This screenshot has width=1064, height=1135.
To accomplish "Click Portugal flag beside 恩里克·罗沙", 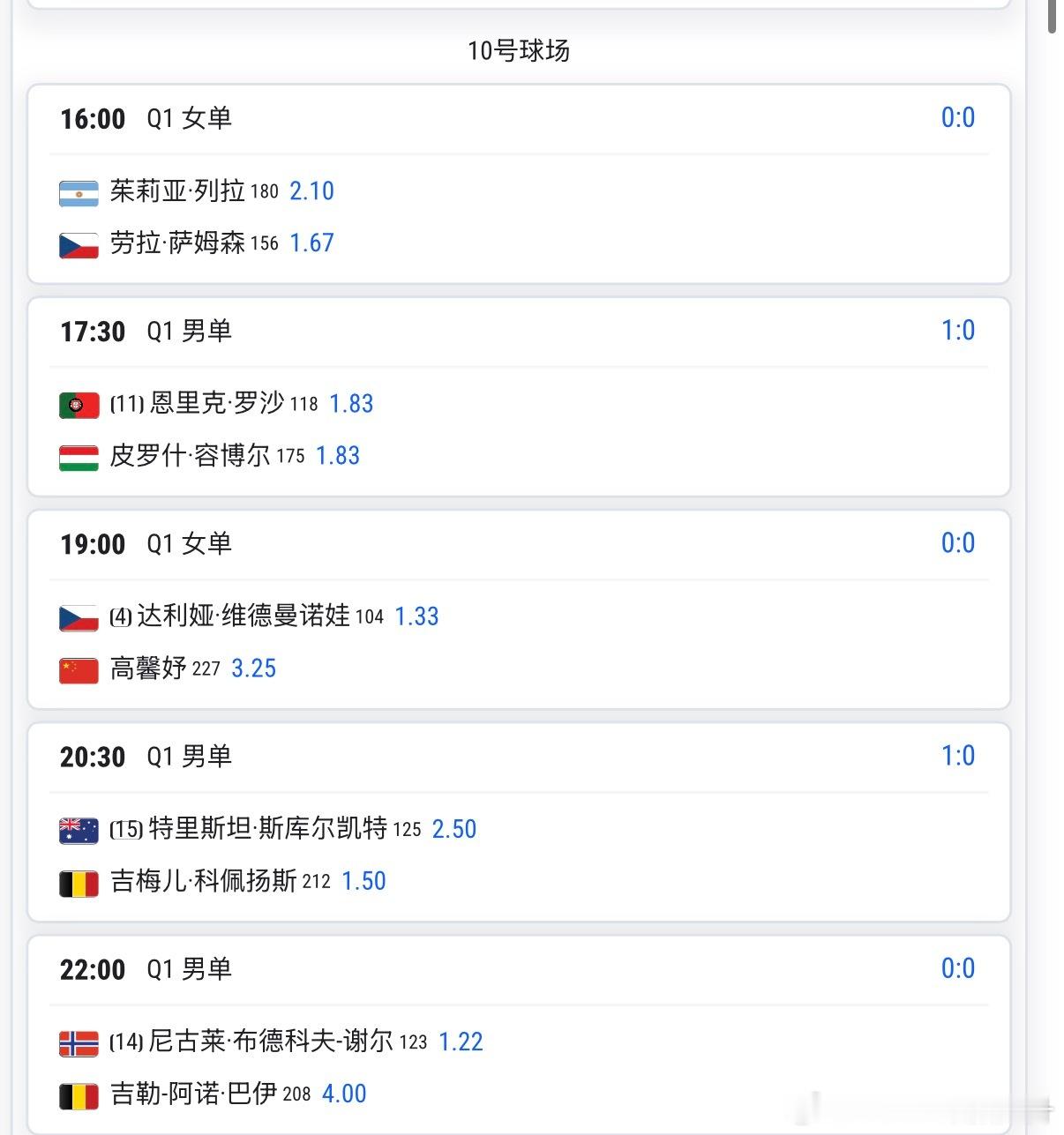I will [79, 406].
